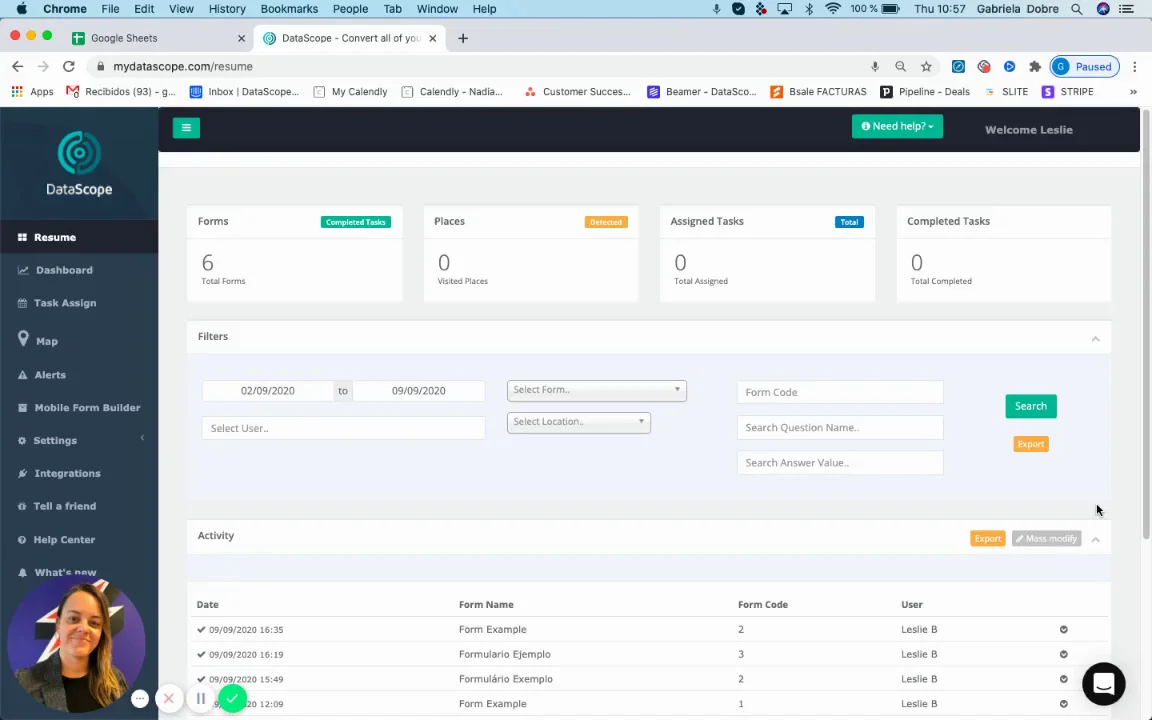
Task: Switch to the Google Sheets tab
Action: coord(124,38)
